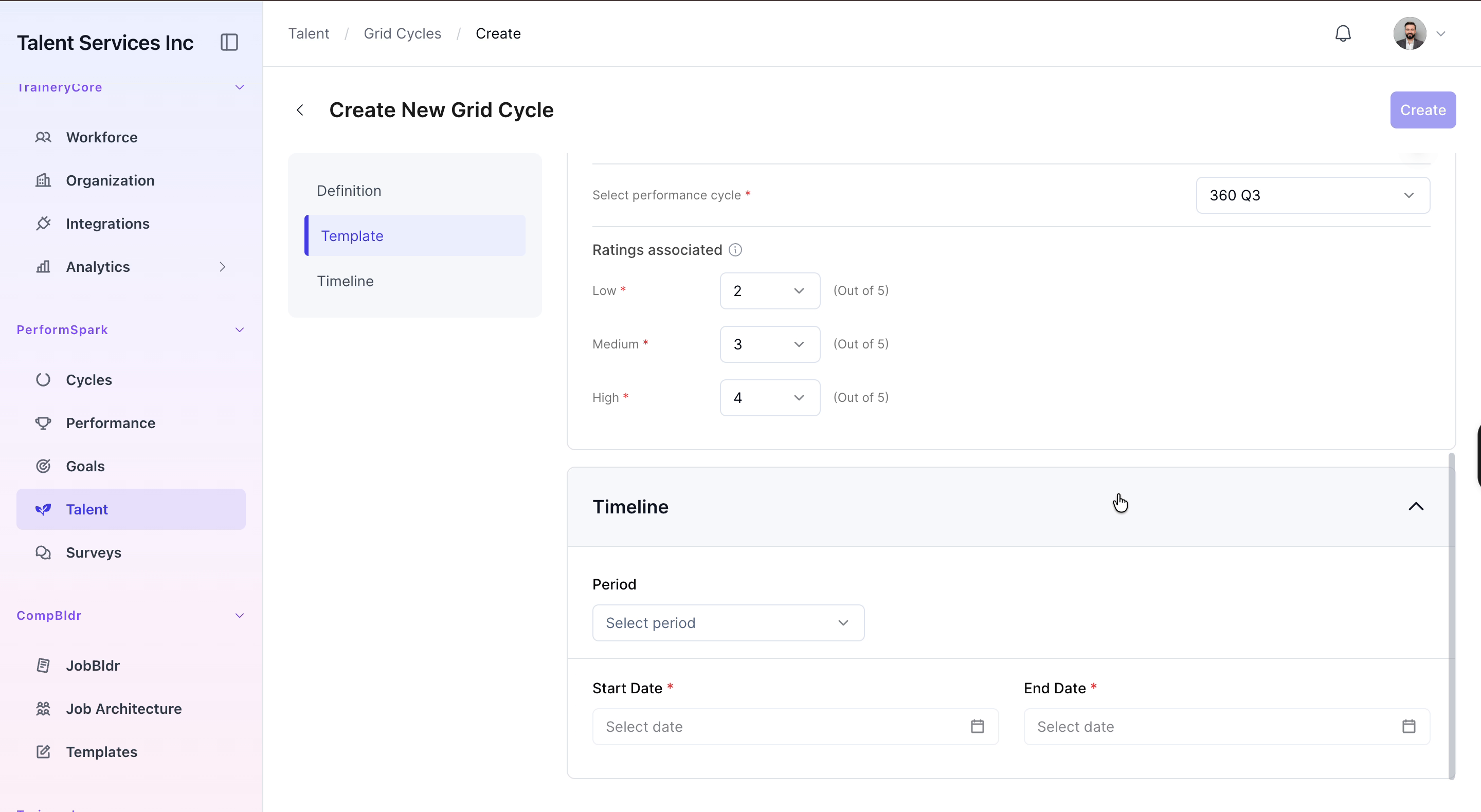Open calendar icon in Start Date field

(978, 726)
